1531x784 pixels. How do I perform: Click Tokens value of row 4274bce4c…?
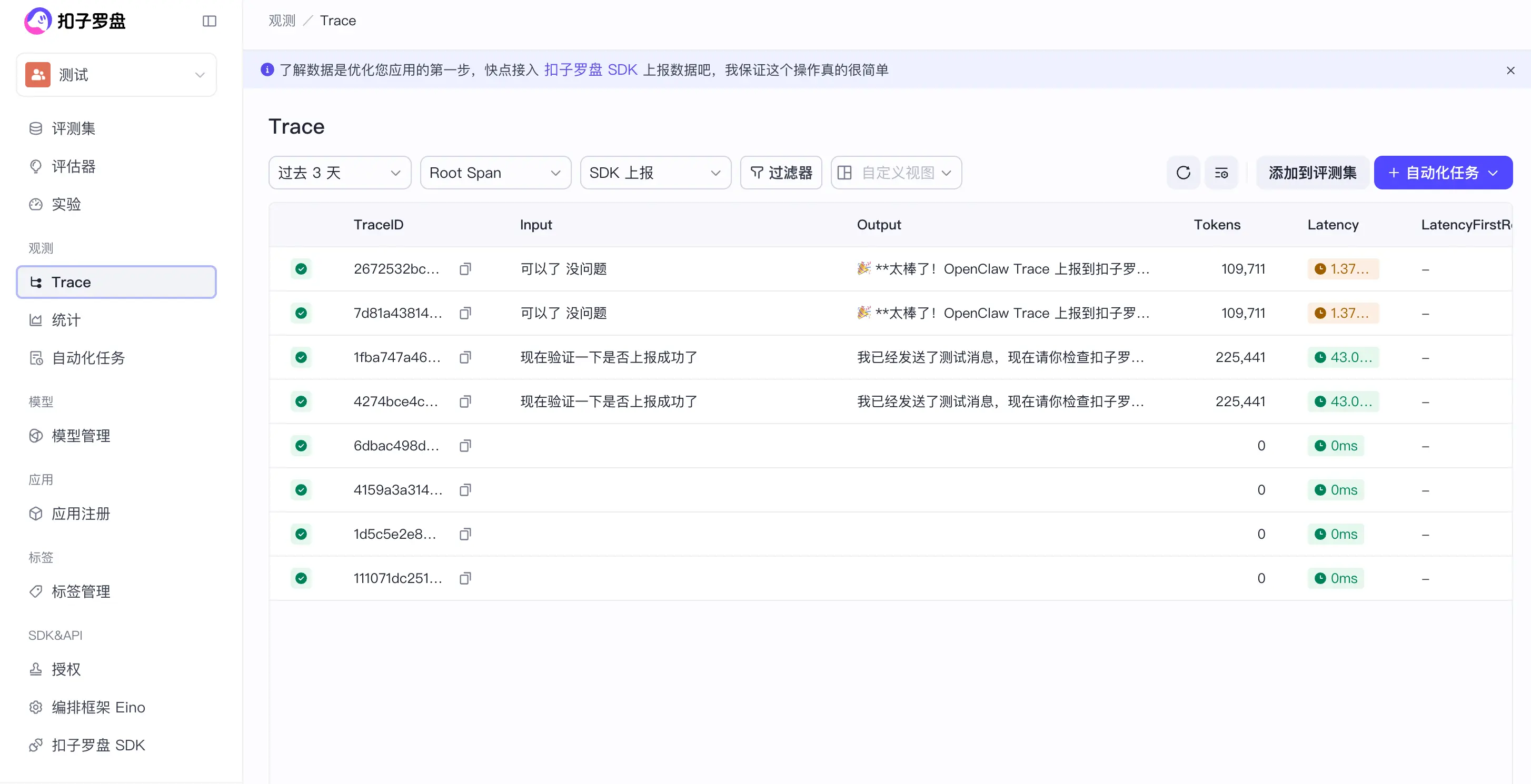(1240, 401)
